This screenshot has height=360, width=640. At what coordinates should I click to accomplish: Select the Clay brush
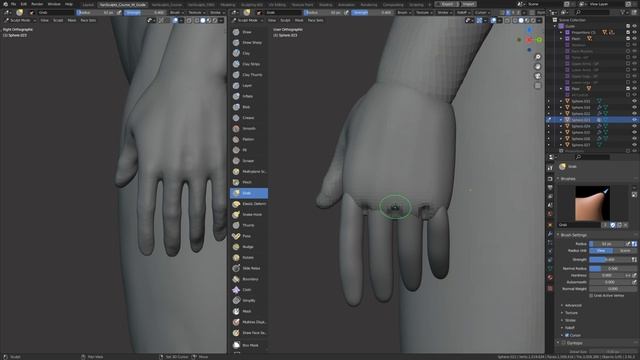[249, 53]
